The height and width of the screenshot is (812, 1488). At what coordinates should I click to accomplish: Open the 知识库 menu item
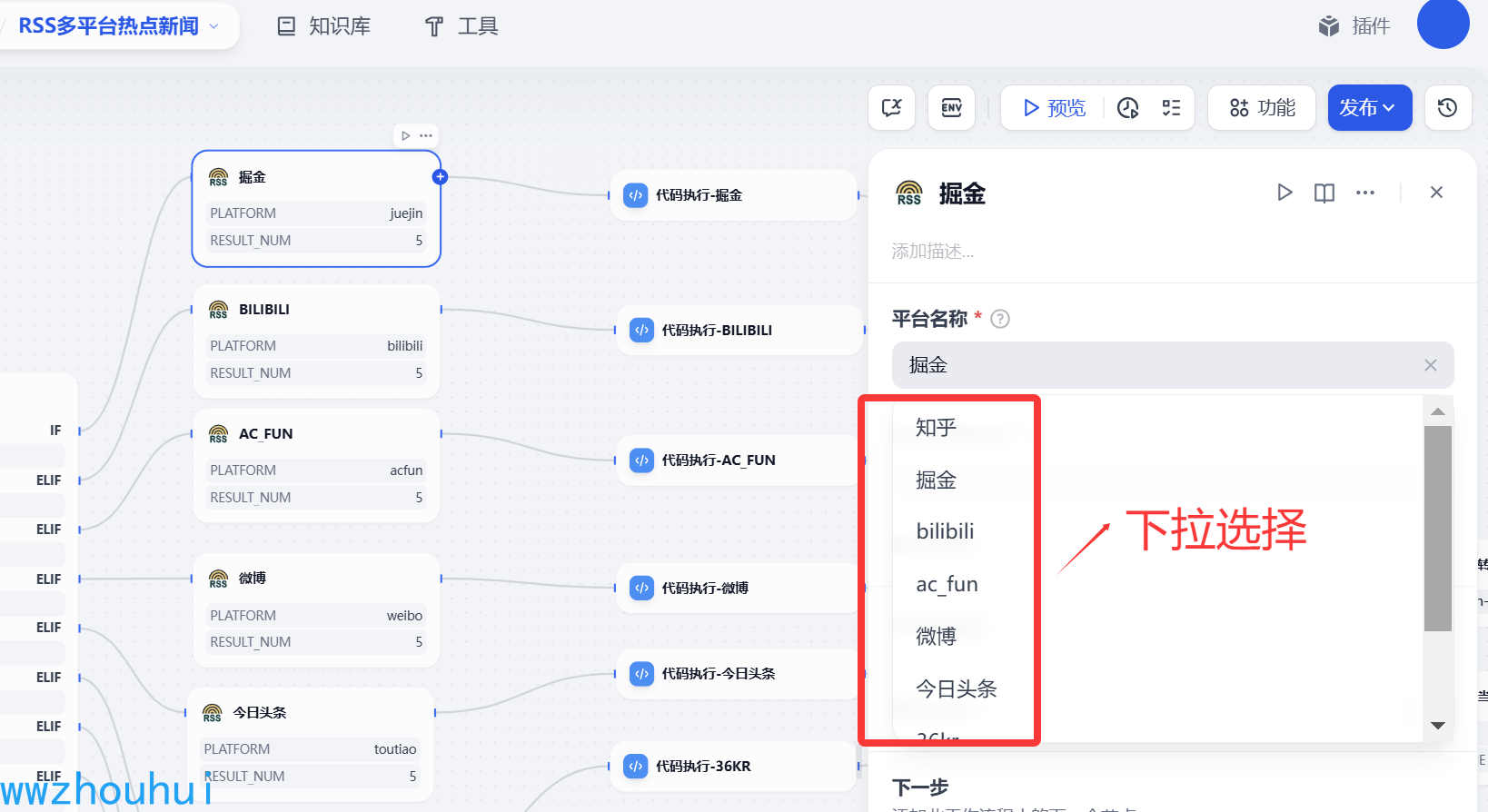pos(323,26)
